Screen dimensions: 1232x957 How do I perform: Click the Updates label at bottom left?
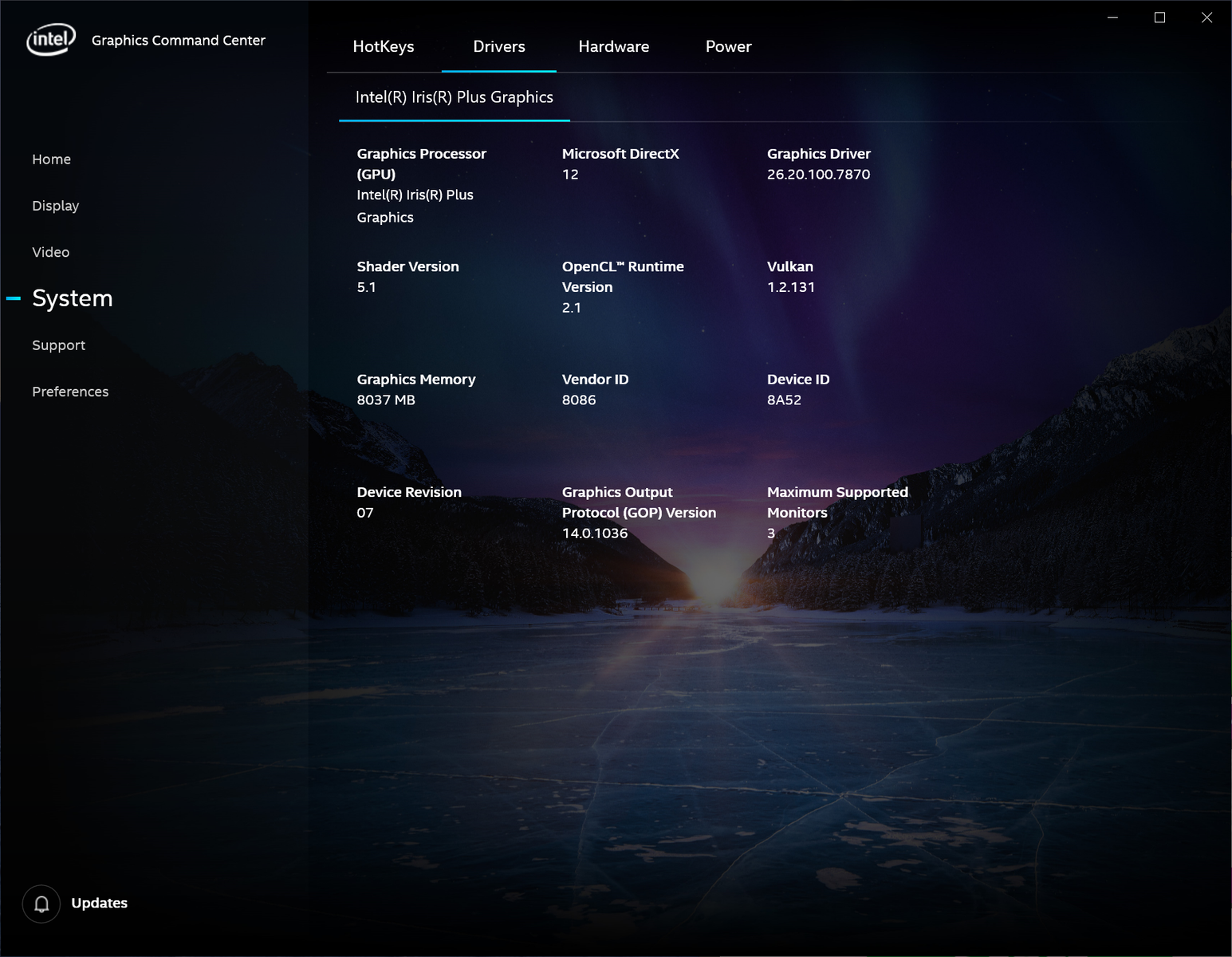[x=99, y=903]
